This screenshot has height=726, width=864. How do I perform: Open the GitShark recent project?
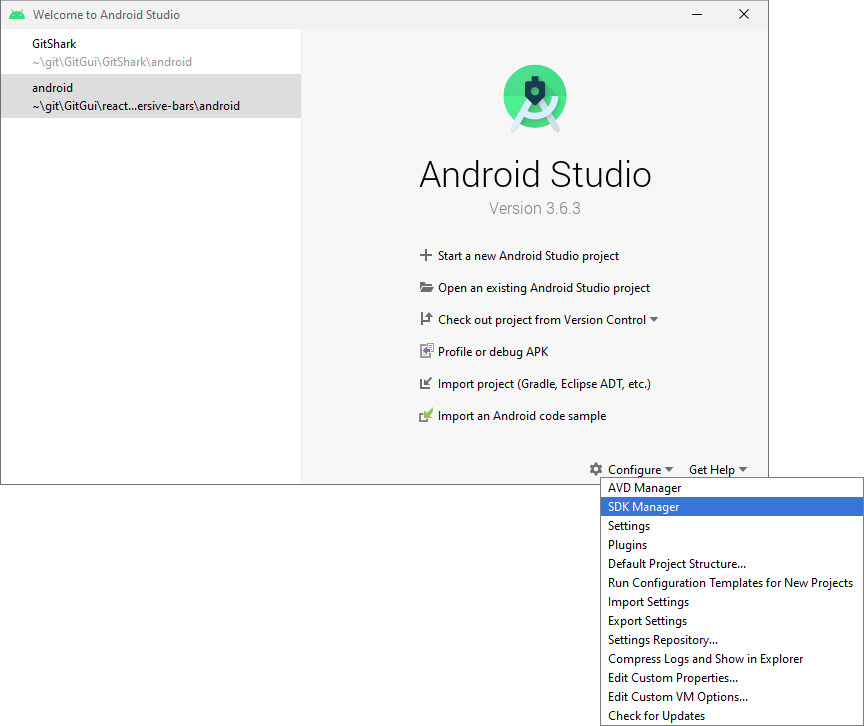(x=151, y=52)
